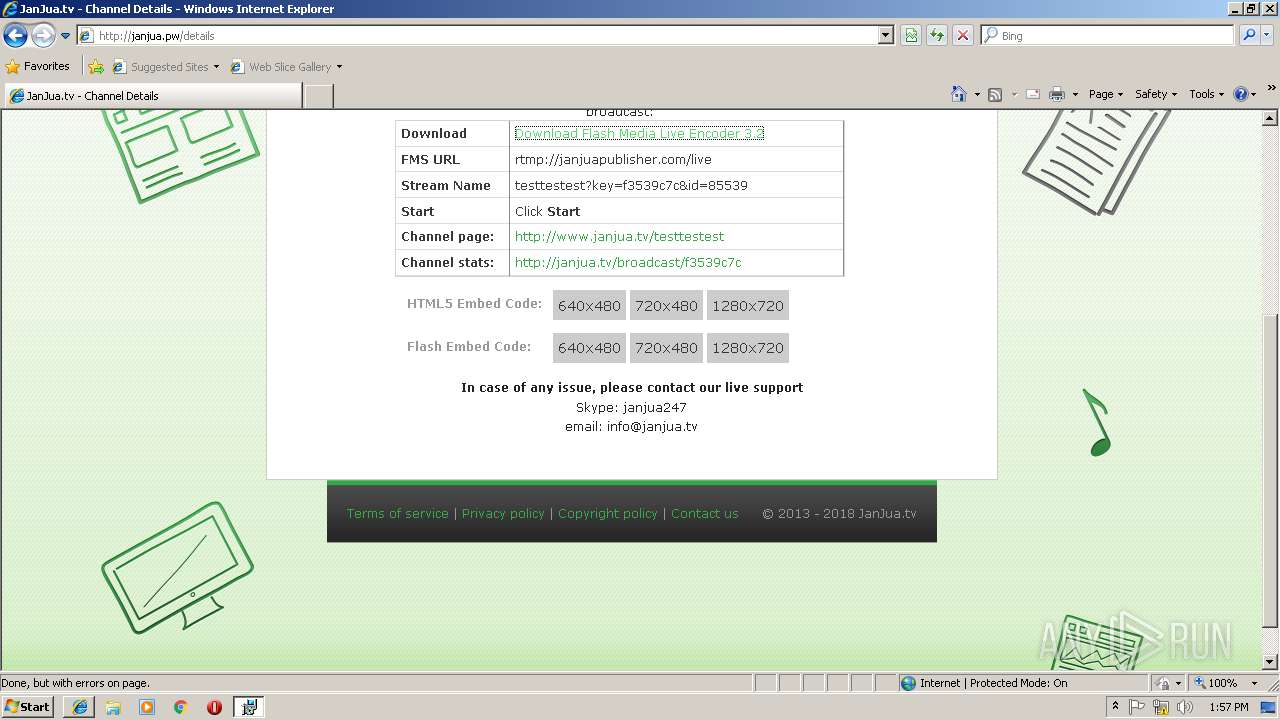Open the Help question mark menu

pos(1245,94)
